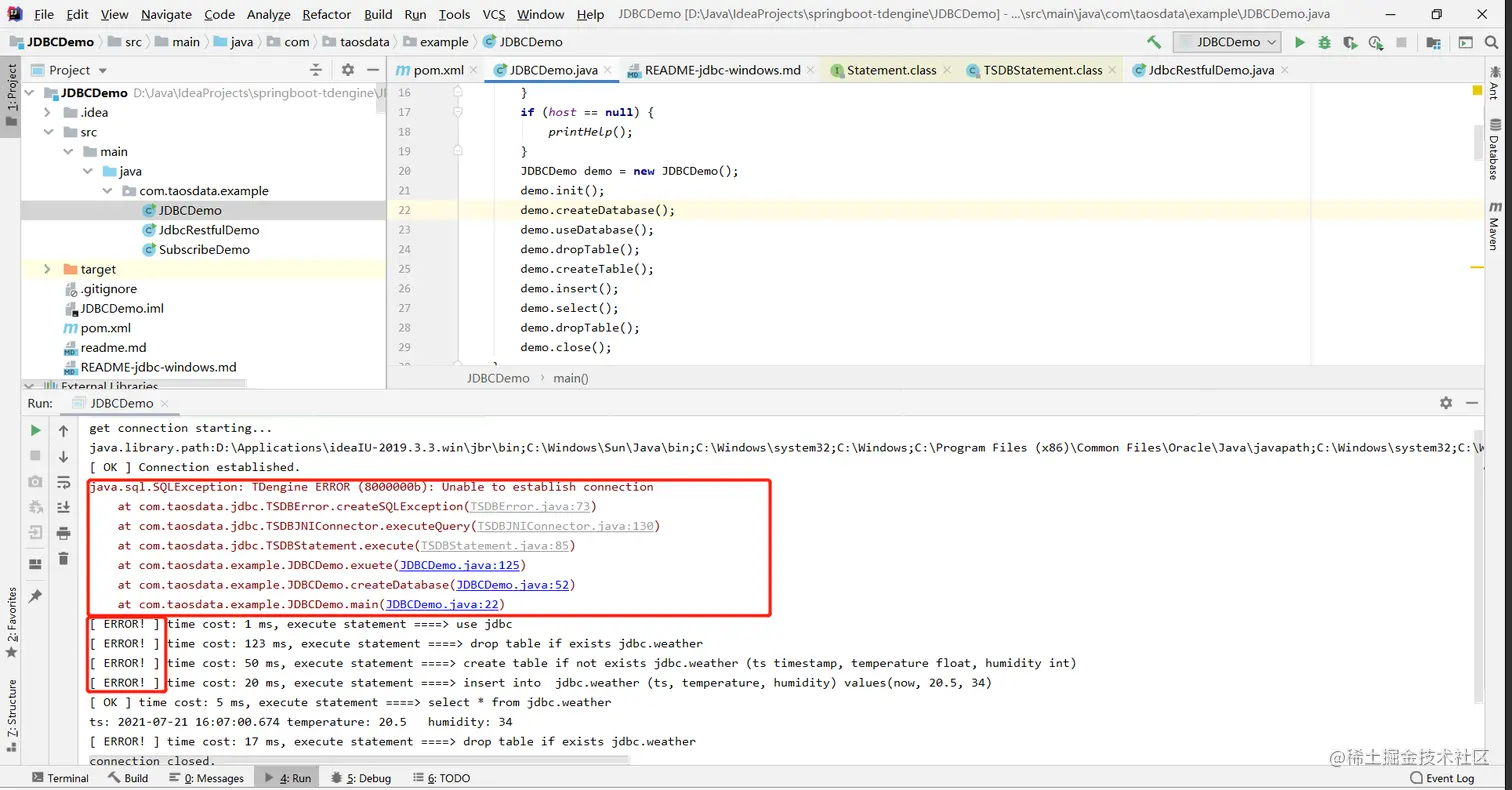Open Run panel settings gear
This screenshot has width=1512, height=790.
(1446, 403)
